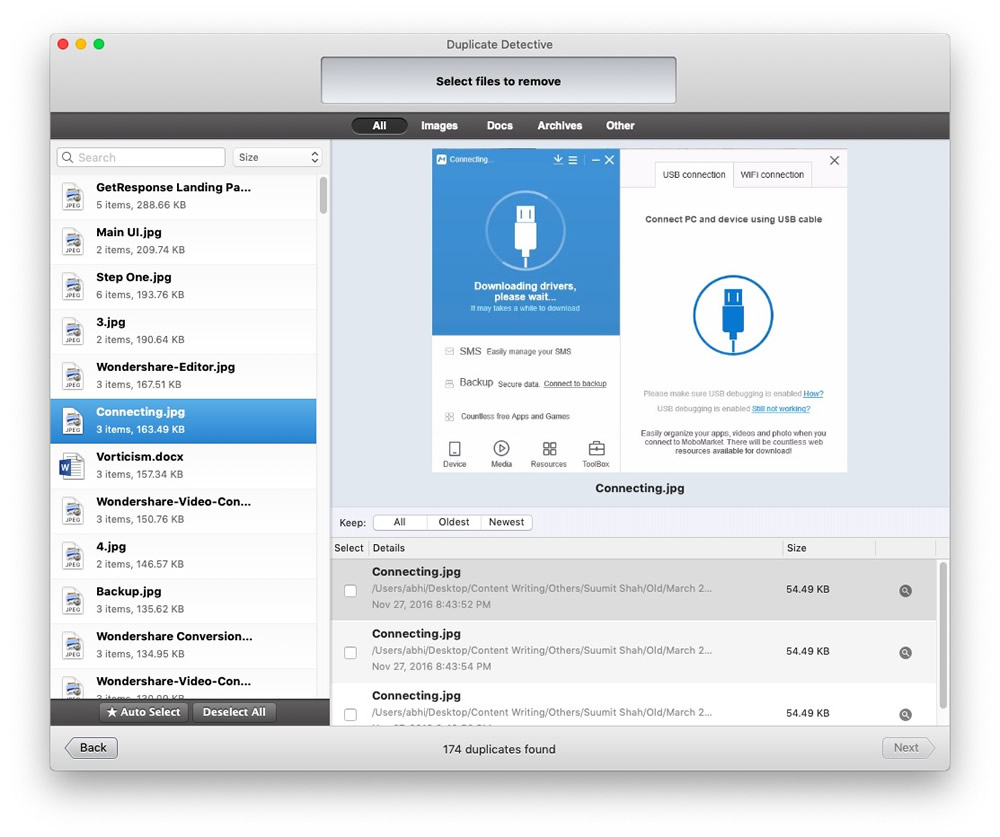The height and width of the screenshot is (837, 1000).
Task: Go Back to the previous step
Action: pyautogui.click(x=92, y=748)
